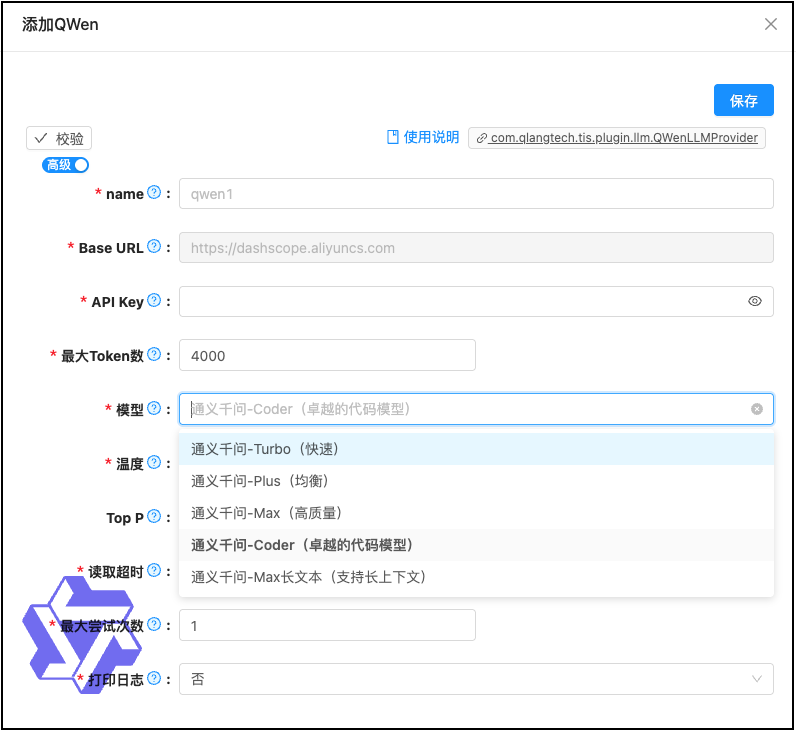The image size is (796, 732).
Task: Show API Key using the eye icon
Action: pos(755,301)
